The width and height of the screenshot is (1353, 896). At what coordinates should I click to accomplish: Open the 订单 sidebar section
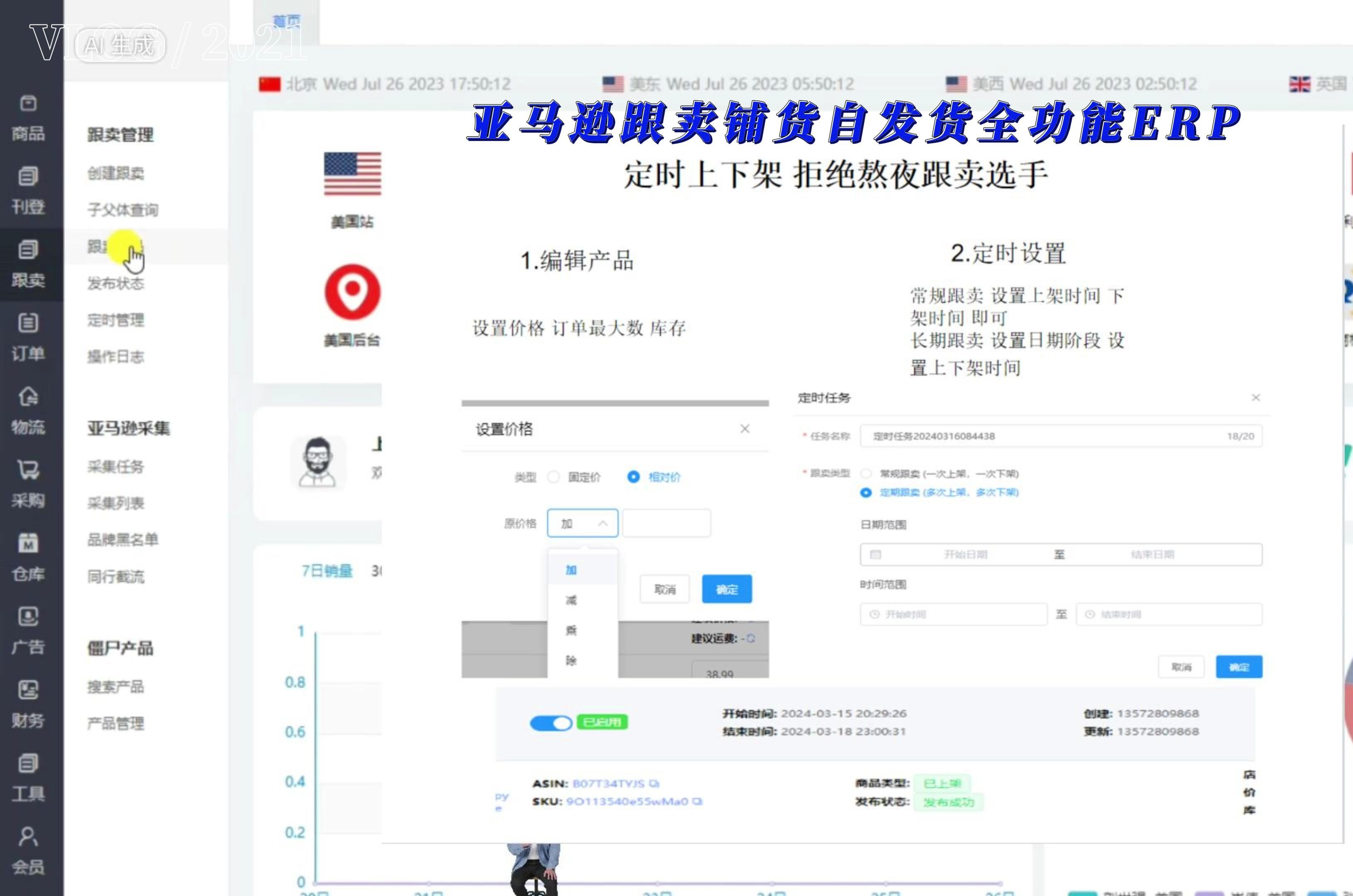[x=28, y=338]
